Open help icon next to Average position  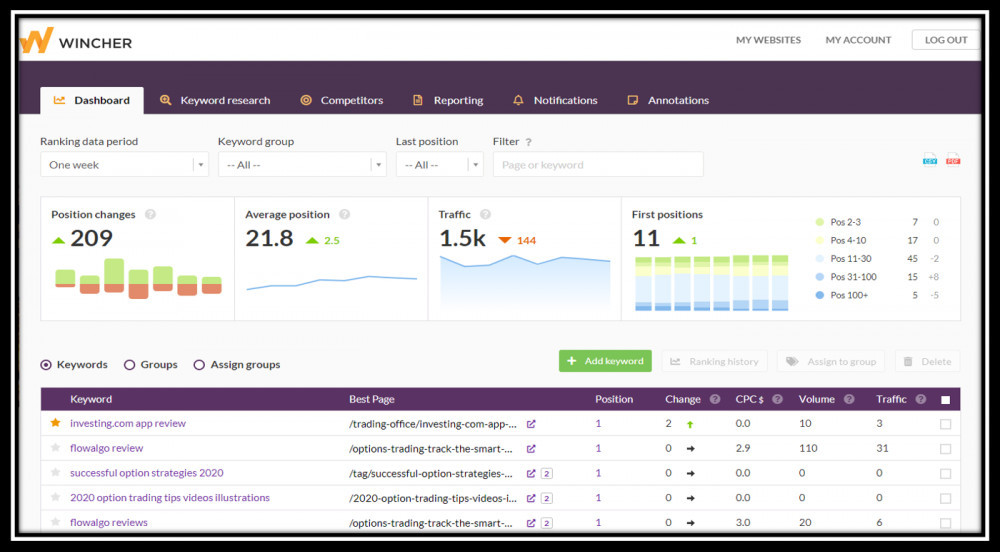344,215
